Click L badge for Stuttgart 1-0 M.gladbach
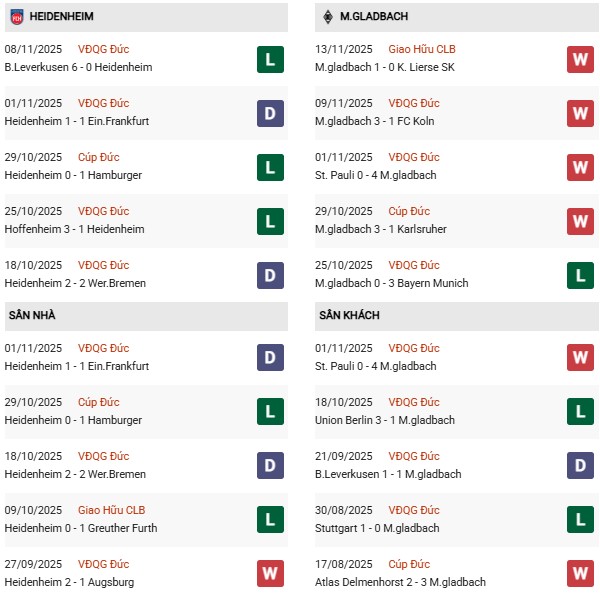This screenshot has width=600, height=595. (x=580, y=520)
